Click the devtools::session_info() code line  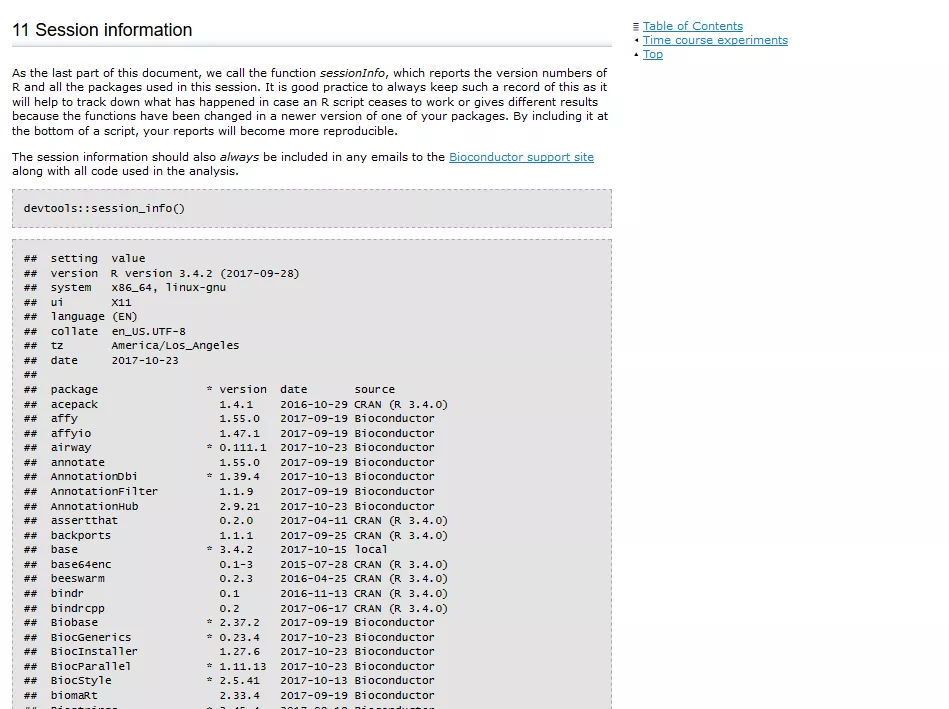[x=104, y=208]
